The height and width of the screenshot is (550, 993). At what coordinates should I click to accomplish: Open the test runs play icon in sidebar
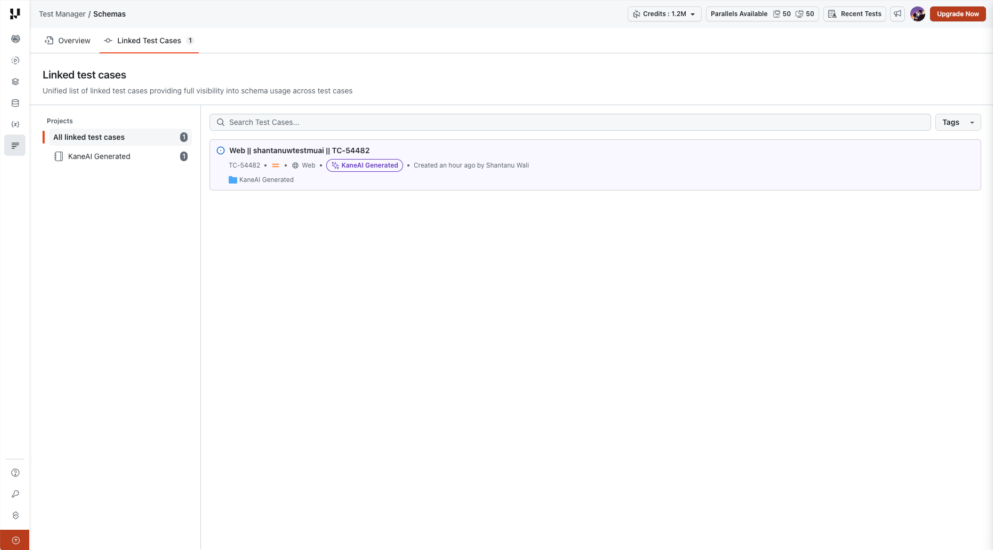click(15, 60)
